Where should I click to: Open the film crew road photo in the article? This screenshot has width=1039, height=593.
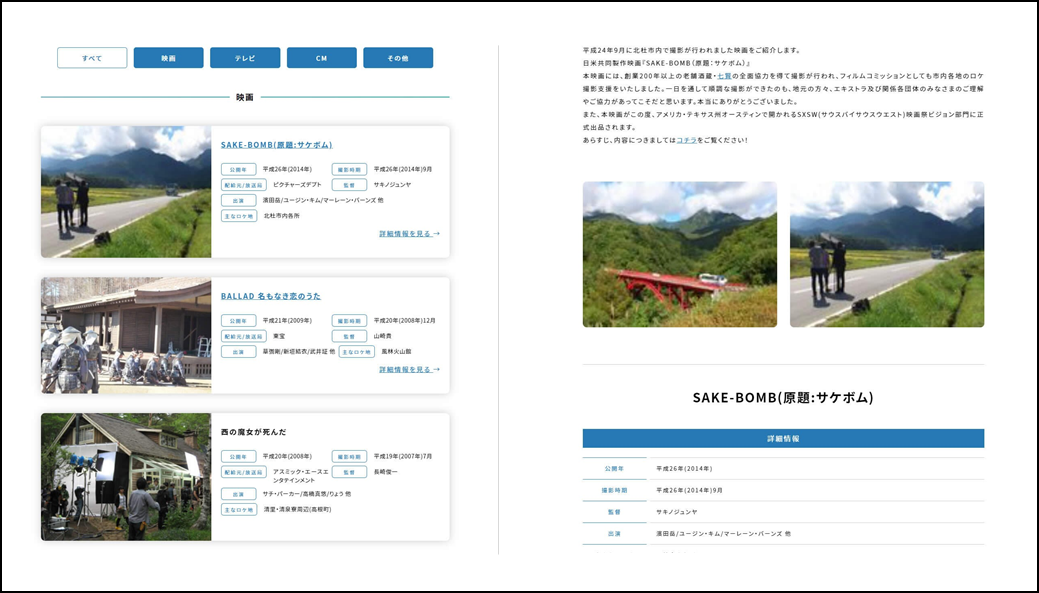(887, 254)
